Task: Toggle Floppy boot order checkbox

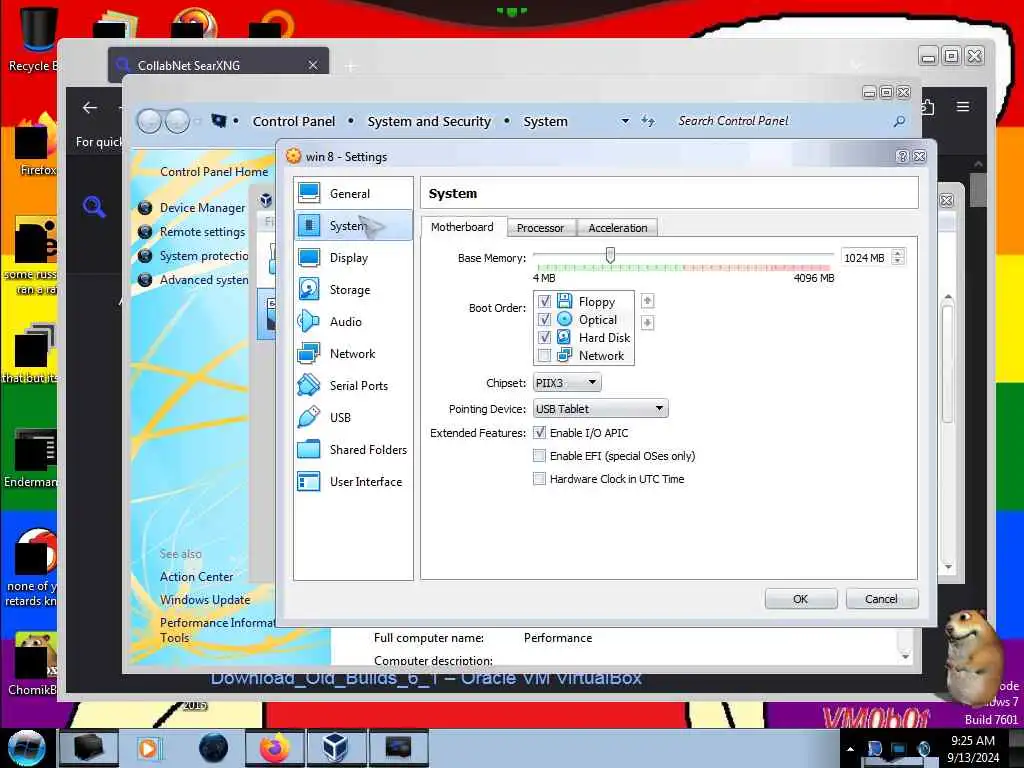Action: (544, 301)
